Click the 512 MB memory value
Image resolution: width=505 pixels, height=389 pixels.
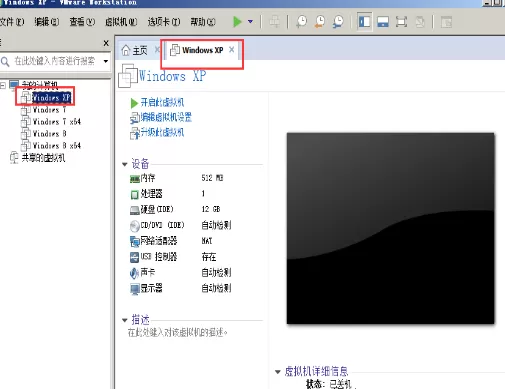[x=212, y=178]
